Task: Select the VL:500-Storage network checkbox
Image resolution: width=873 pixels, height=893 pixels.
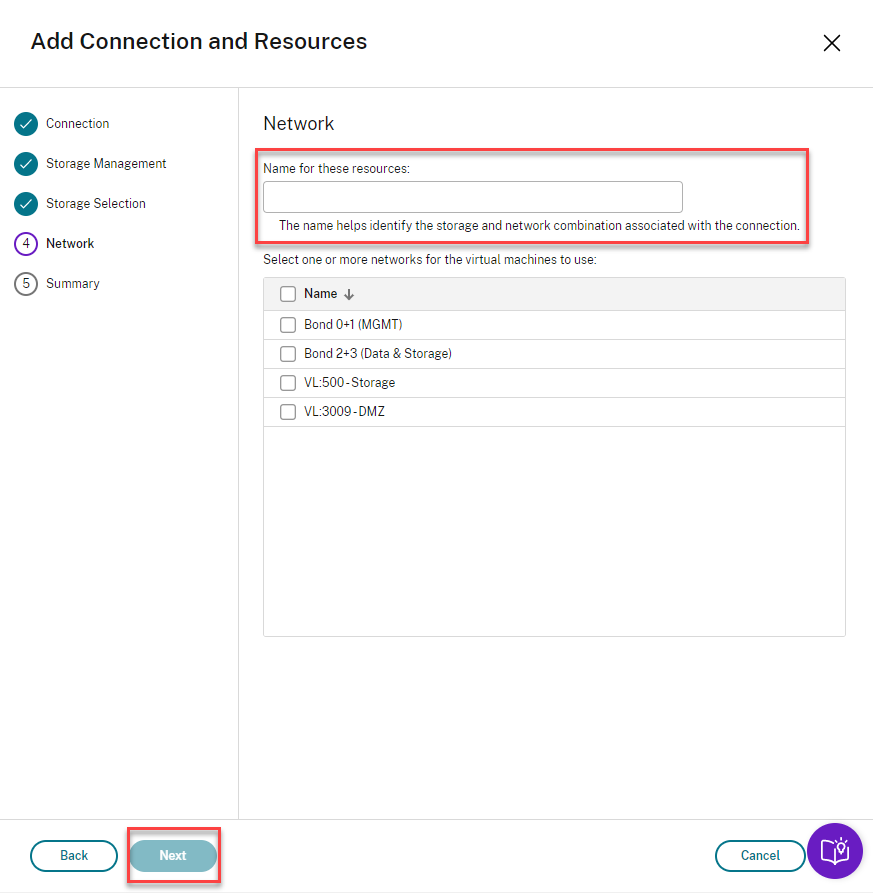Action: click(288, 383)
